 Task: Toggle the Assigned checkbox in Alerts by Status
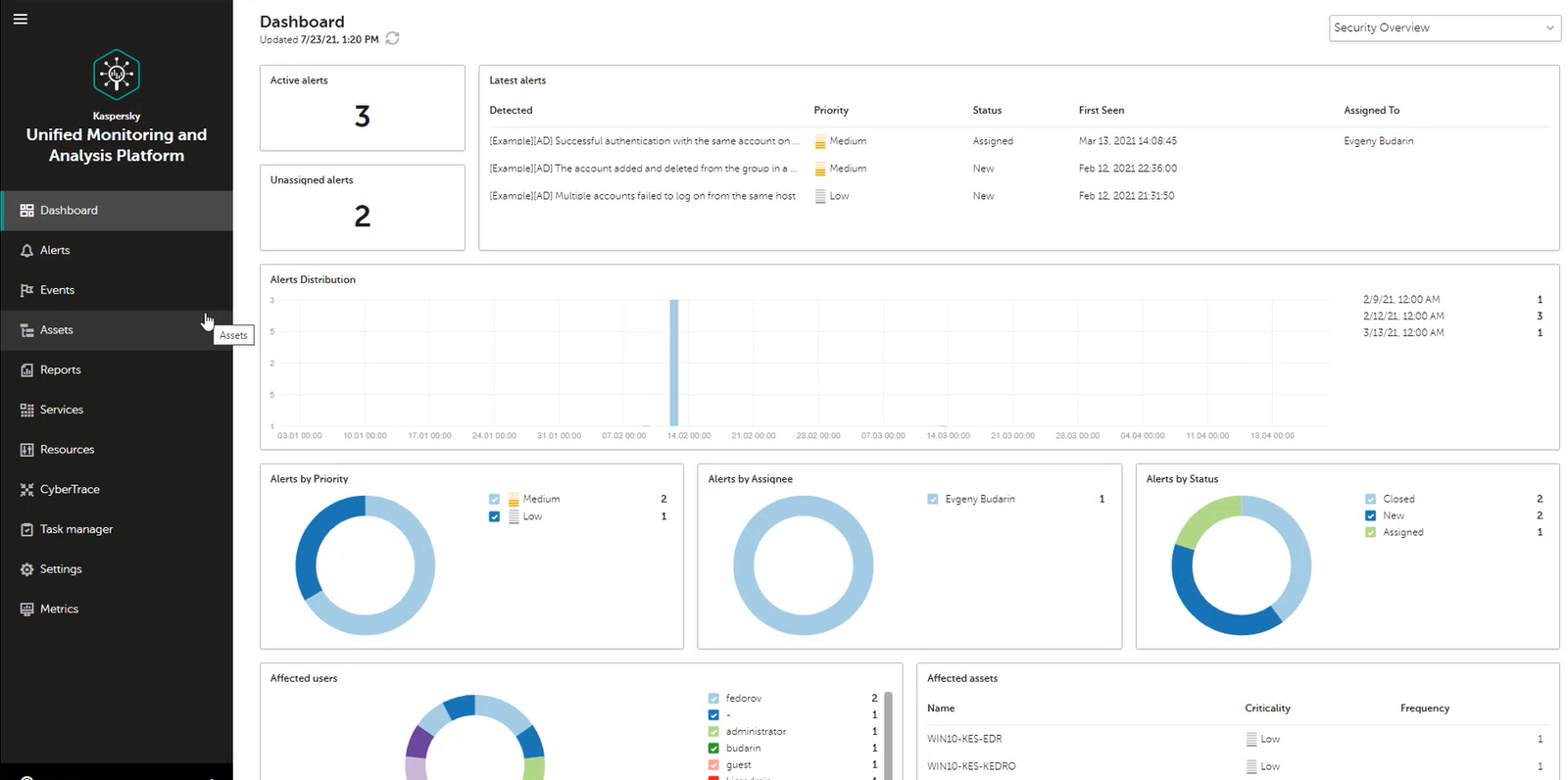point(1370,532)
